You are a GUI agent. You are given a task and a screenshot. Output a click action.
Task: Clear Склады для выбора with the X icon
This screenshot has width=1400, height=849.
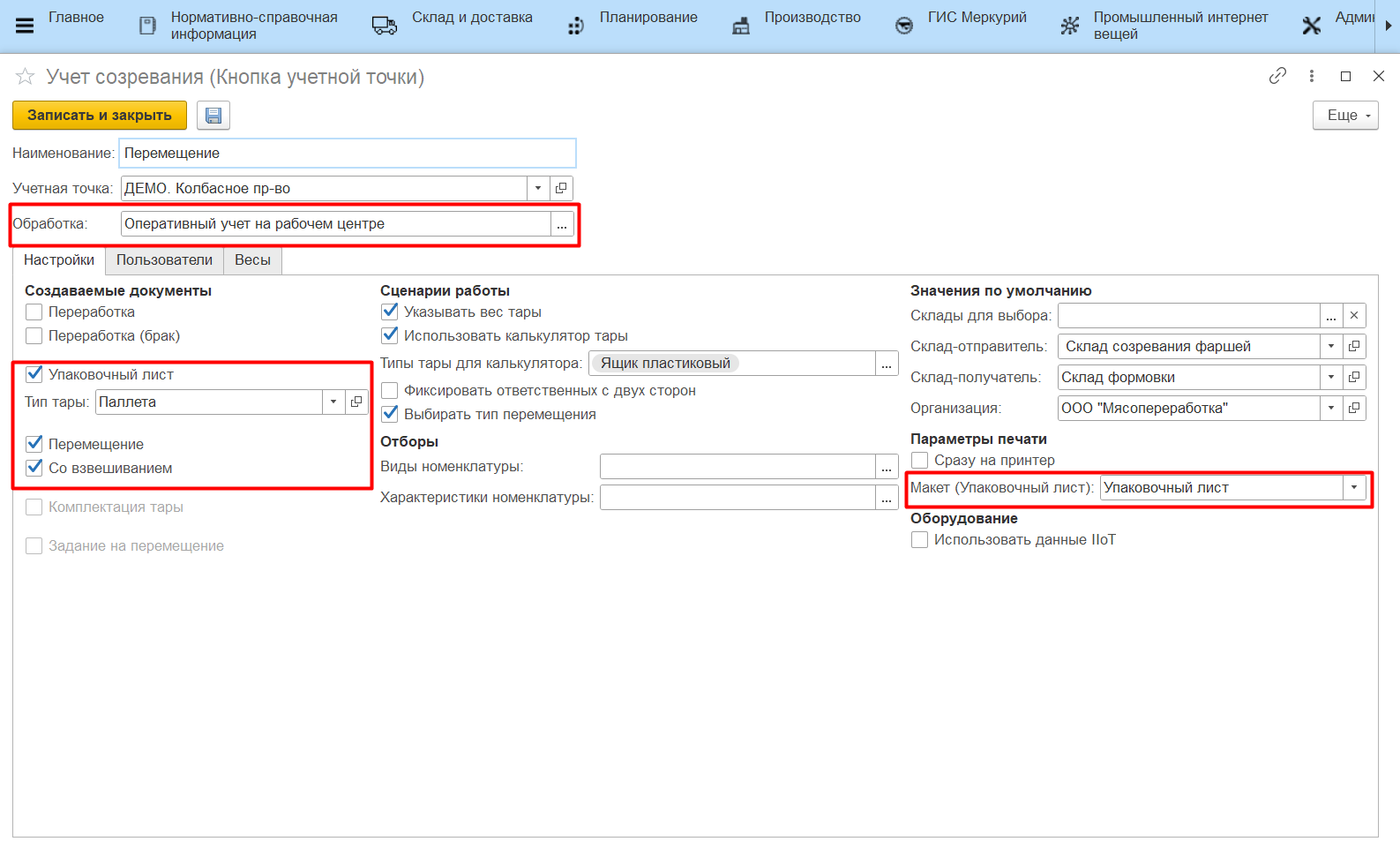1354,316
